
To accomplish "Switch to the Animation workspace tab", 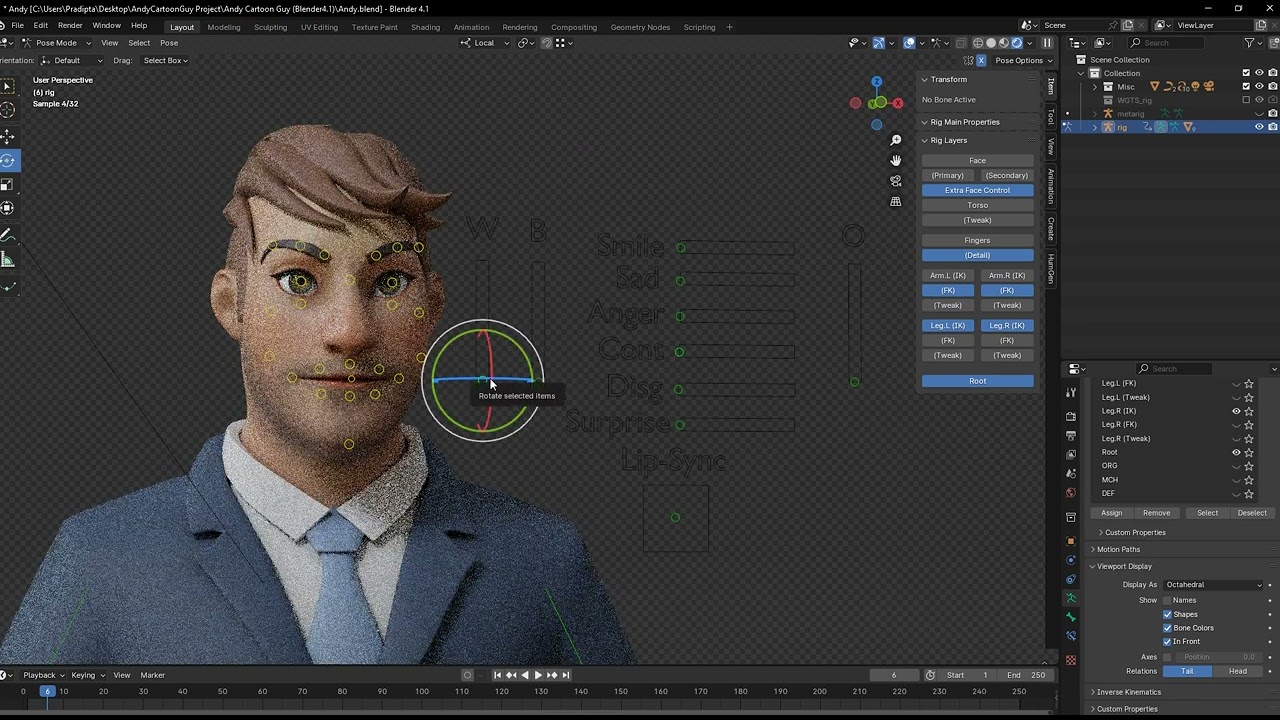I will tap(471, 27).
